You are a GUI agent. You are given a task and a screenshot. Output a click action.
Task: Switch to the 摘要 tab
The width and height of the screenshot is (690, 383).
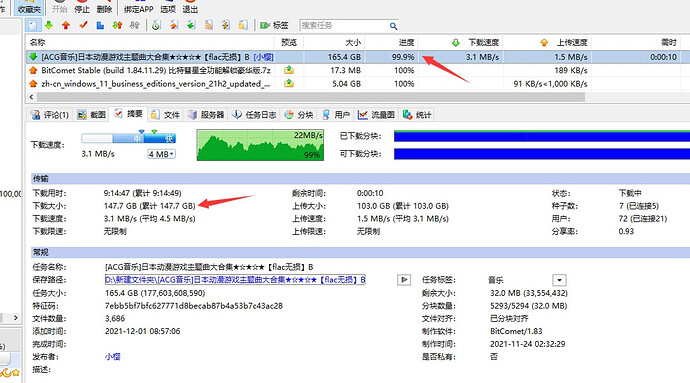(x=129, y=114)
